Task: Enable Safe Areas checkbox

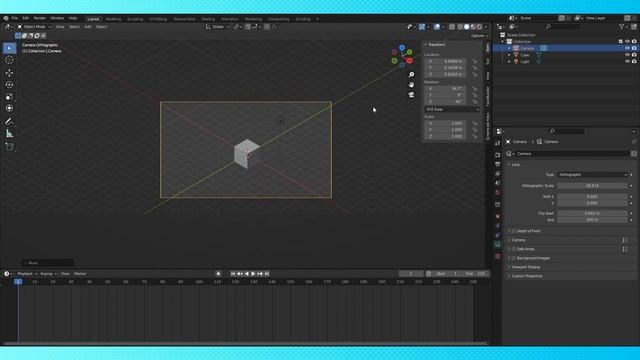Action: pos(514,249)
